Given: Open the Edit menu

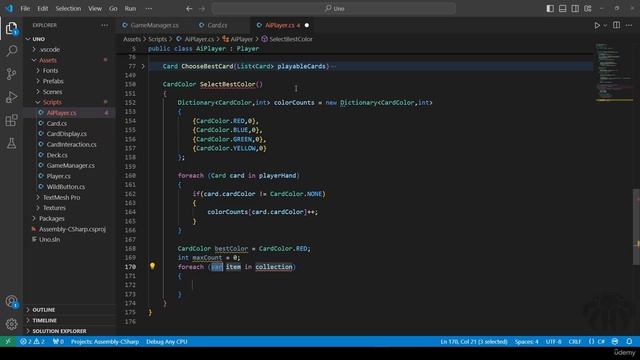Looking at the screenshot, I should (42, 9).
